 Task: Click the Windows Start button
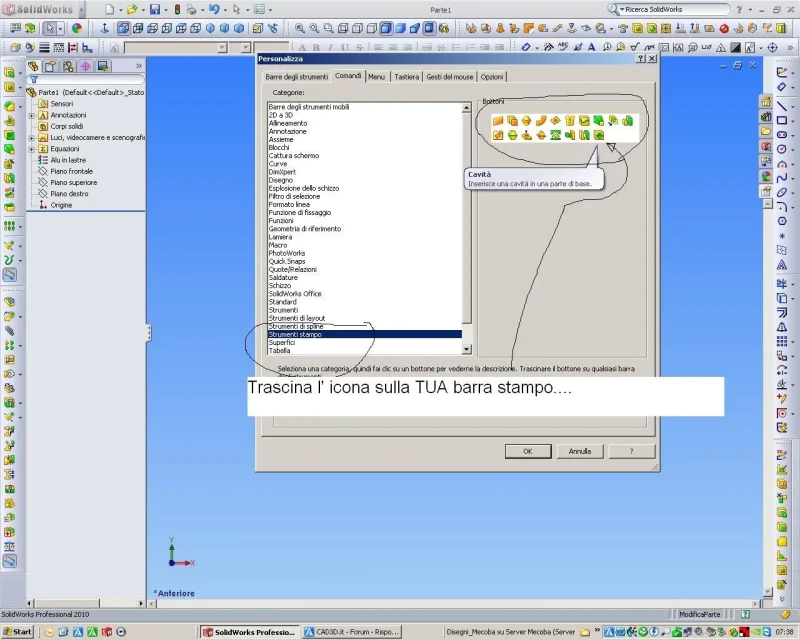(x=17, y=632)
